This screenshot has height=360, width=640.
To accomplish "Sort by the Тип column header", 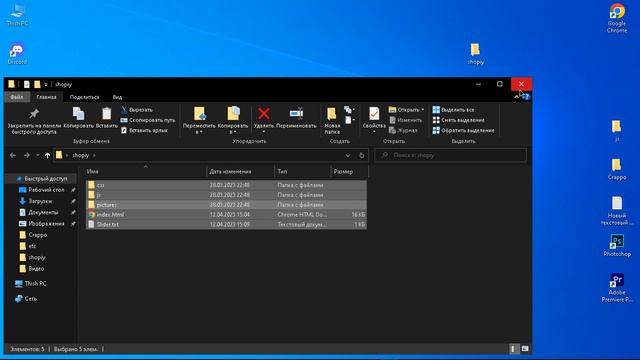I will pos(302,172).
